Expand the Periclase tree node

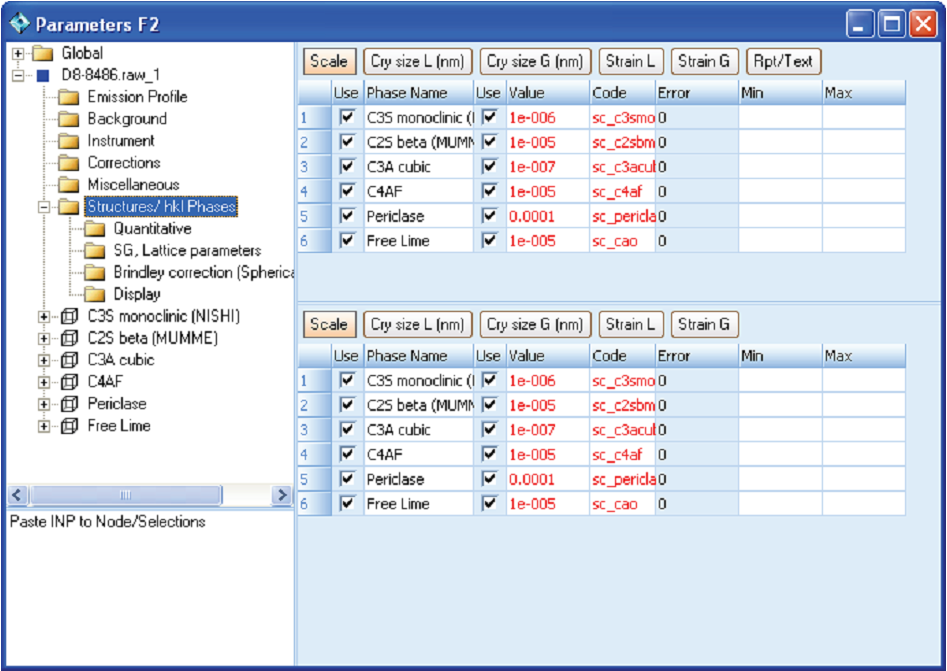[43, 404]
